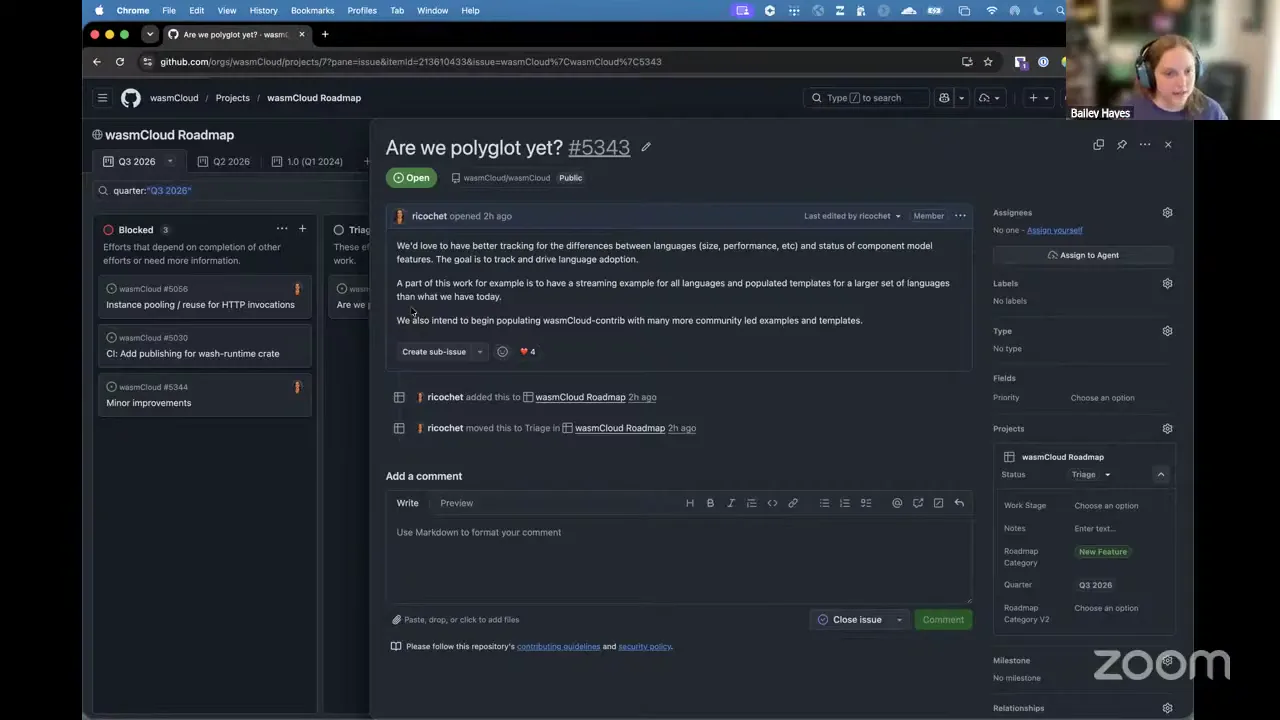Go to GitHub home via the Octocat logo
This screenshot has height=720, width=1280.
pyautogui.click(x=131, y=98)
